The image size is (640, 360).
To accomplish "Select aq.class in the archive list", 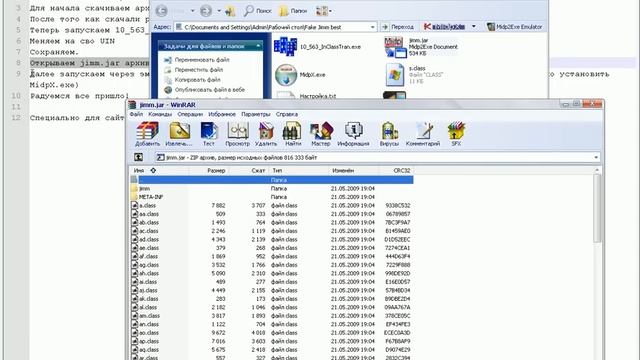I will tap(271, 350).
